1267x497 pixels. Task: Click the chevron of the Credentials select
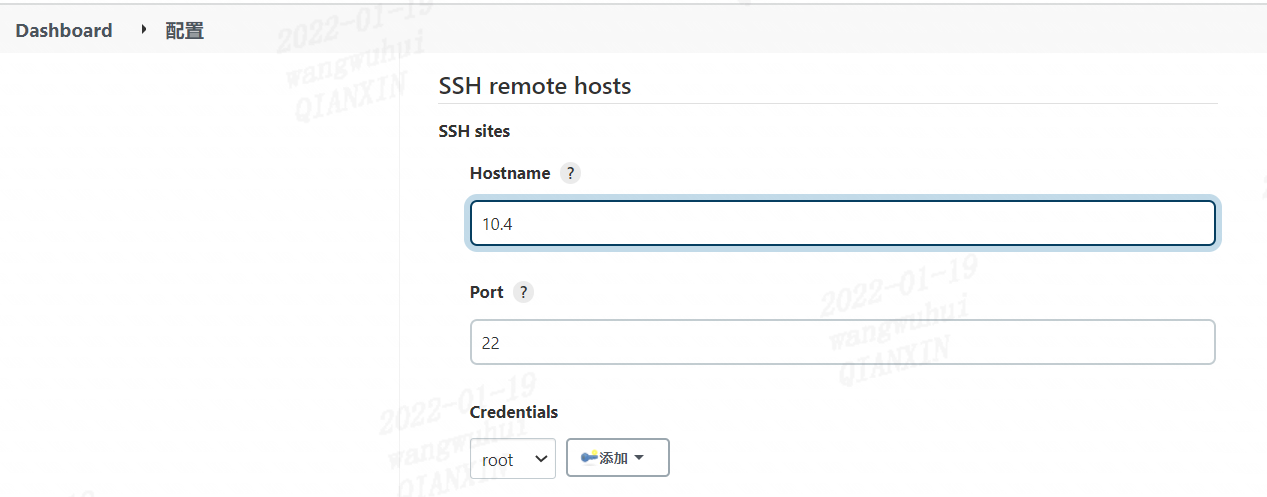[541, 459]
